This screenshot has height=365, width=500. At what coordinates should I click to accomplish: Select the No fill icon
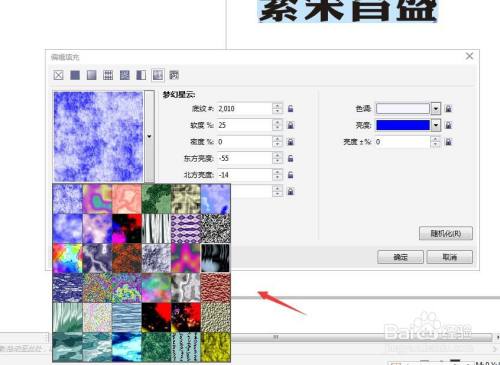(58, 75)
